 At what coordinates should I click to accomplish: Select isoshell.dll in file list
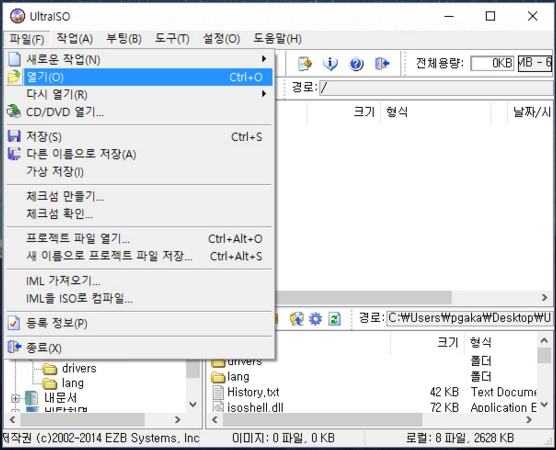pyautogui.click(x=255, y=407)
